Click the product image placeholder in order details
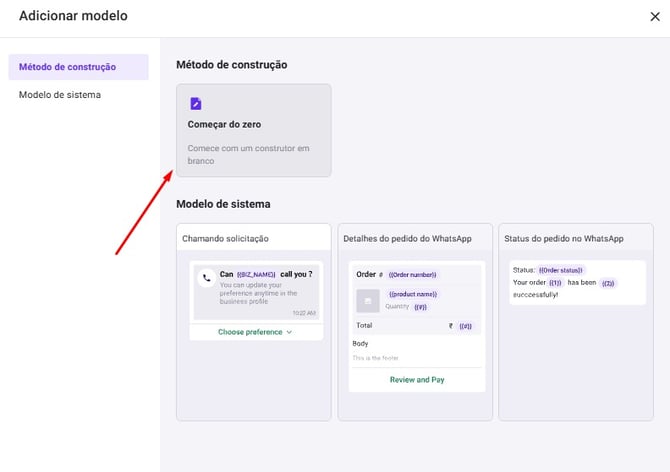Screen dimensions: 670x472 [368, 300]
